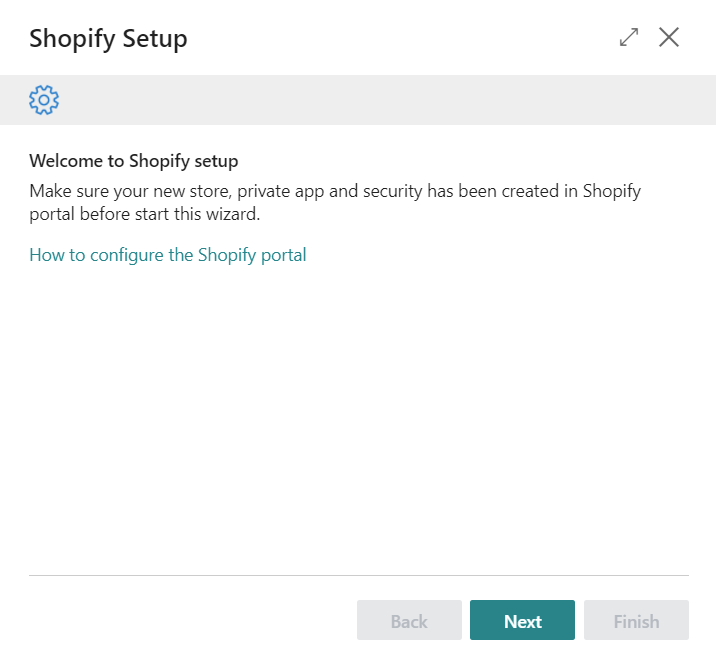Screen dimensions: 716x667
Task: Click the gray banner right of the gear icon
Action: click(x=380, y=100)
